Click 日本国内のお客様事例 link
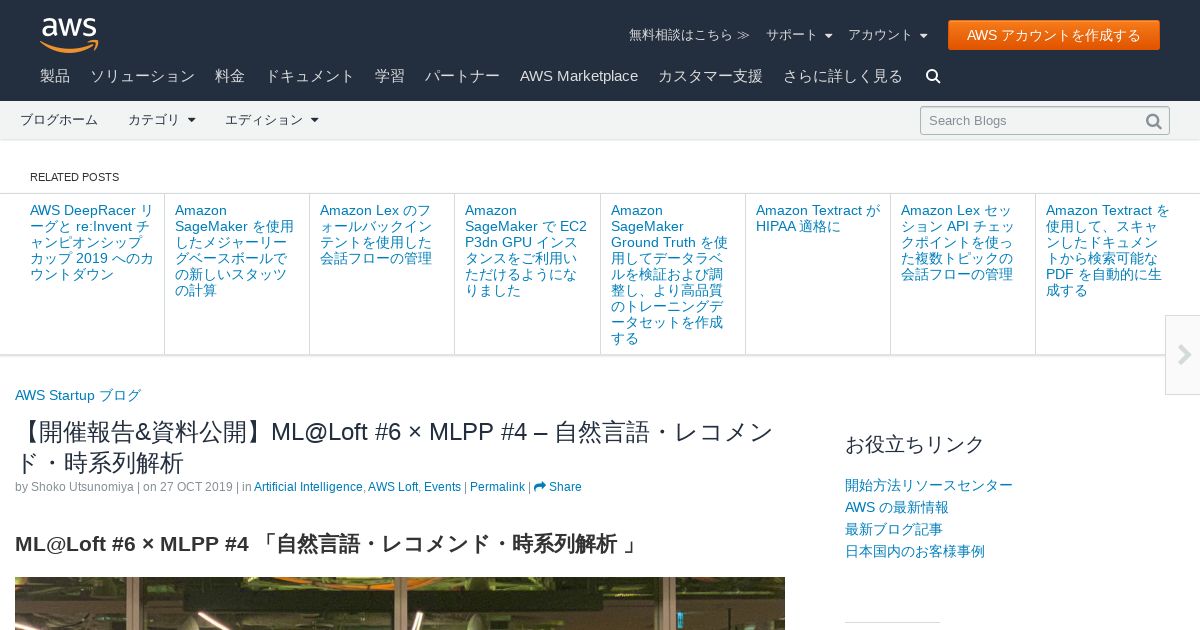Image resolution: width=1200 pixels, height=630 pixels. tap(915, 551)
